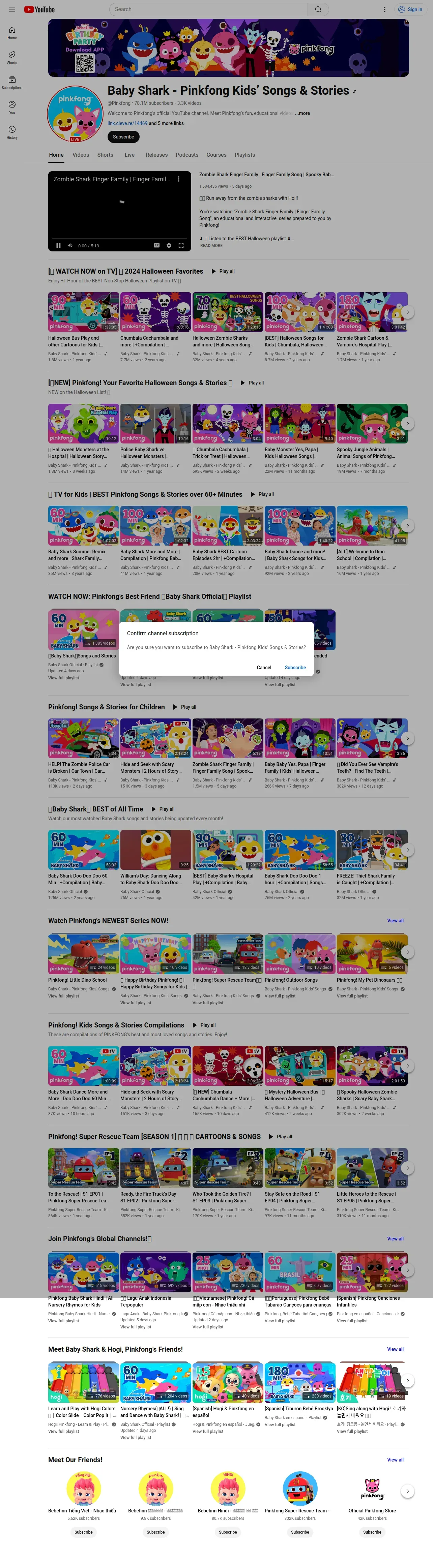Seek on the featured video progress bar
The height and width of the screenshot is (1568, 433).
point(119,239)
